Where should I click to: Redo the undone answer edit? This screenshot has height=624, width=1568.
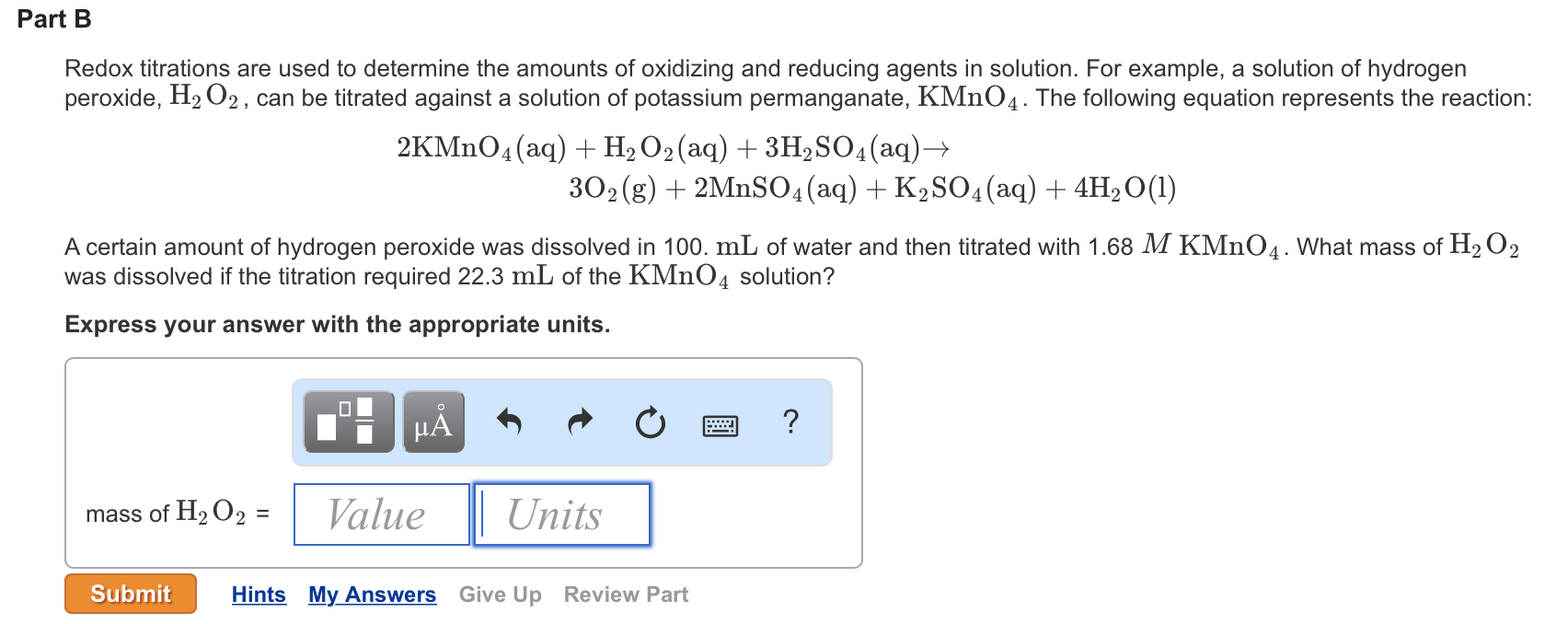[x=581, y=422]
